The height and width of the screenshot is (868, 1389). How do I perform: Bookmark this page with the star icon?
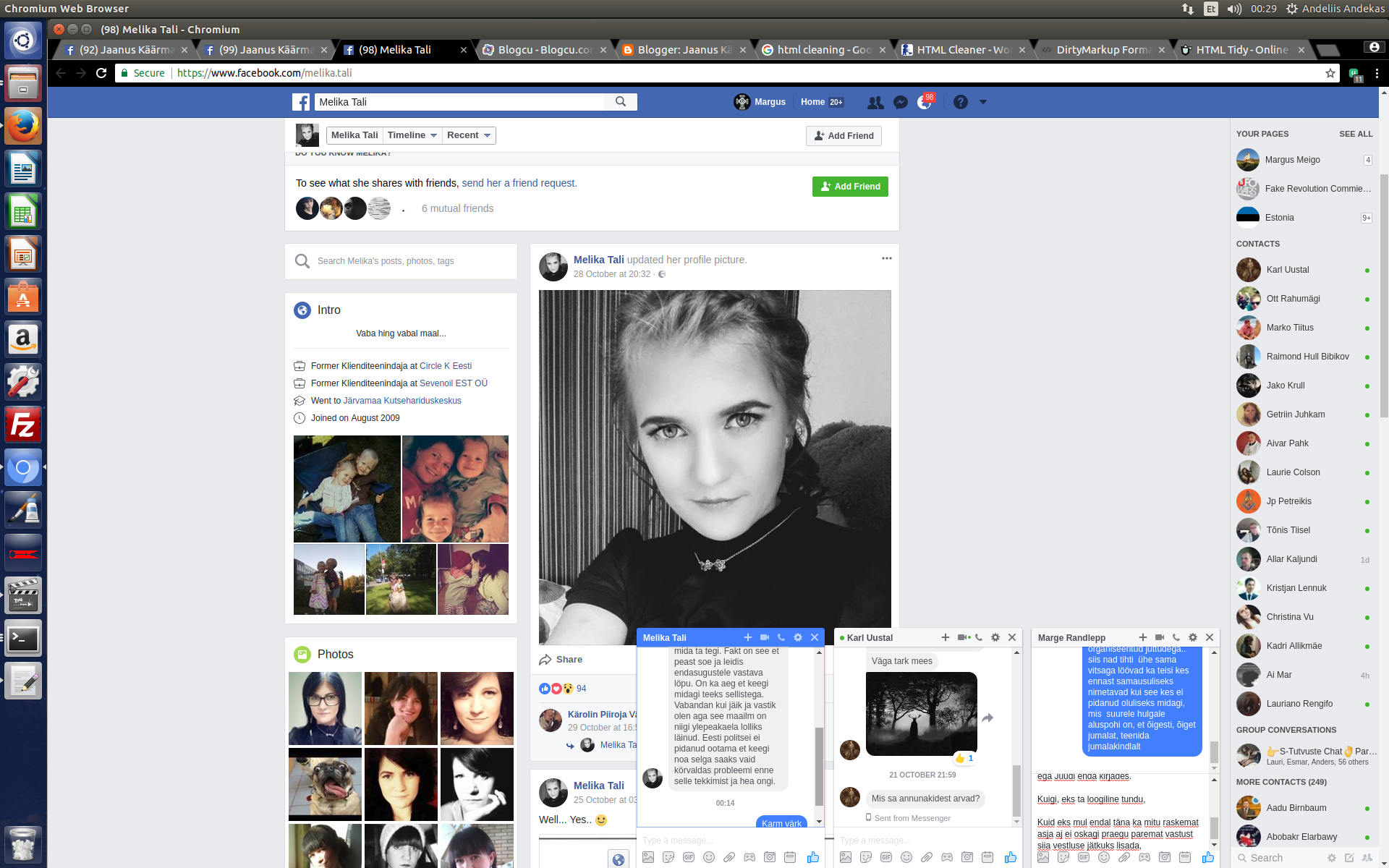coord(1330,73)
